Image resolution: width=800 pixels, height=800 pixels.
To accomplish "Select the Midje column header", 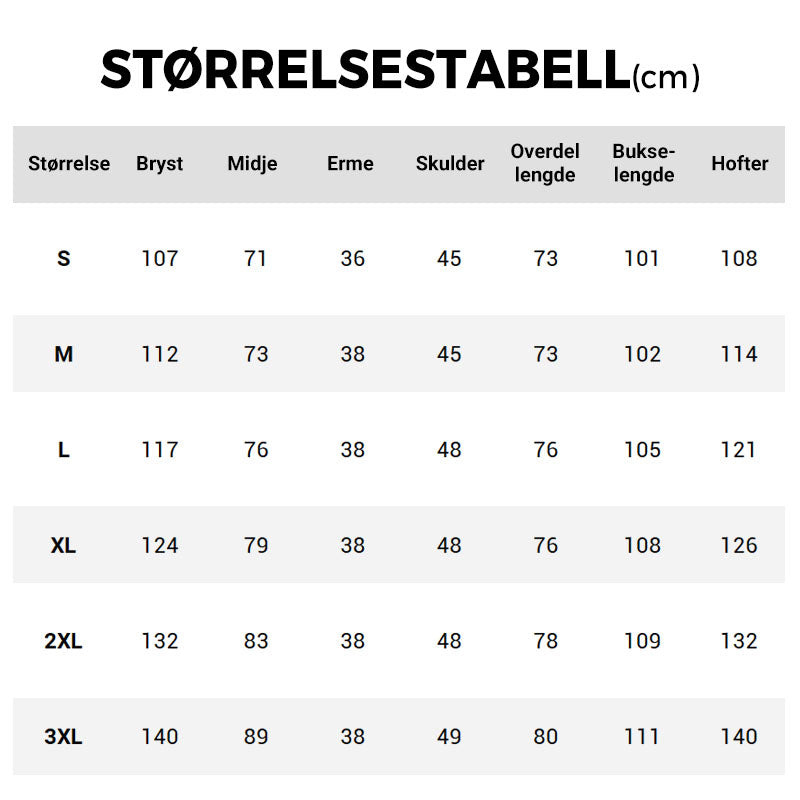I will click(x=252, y=164).
